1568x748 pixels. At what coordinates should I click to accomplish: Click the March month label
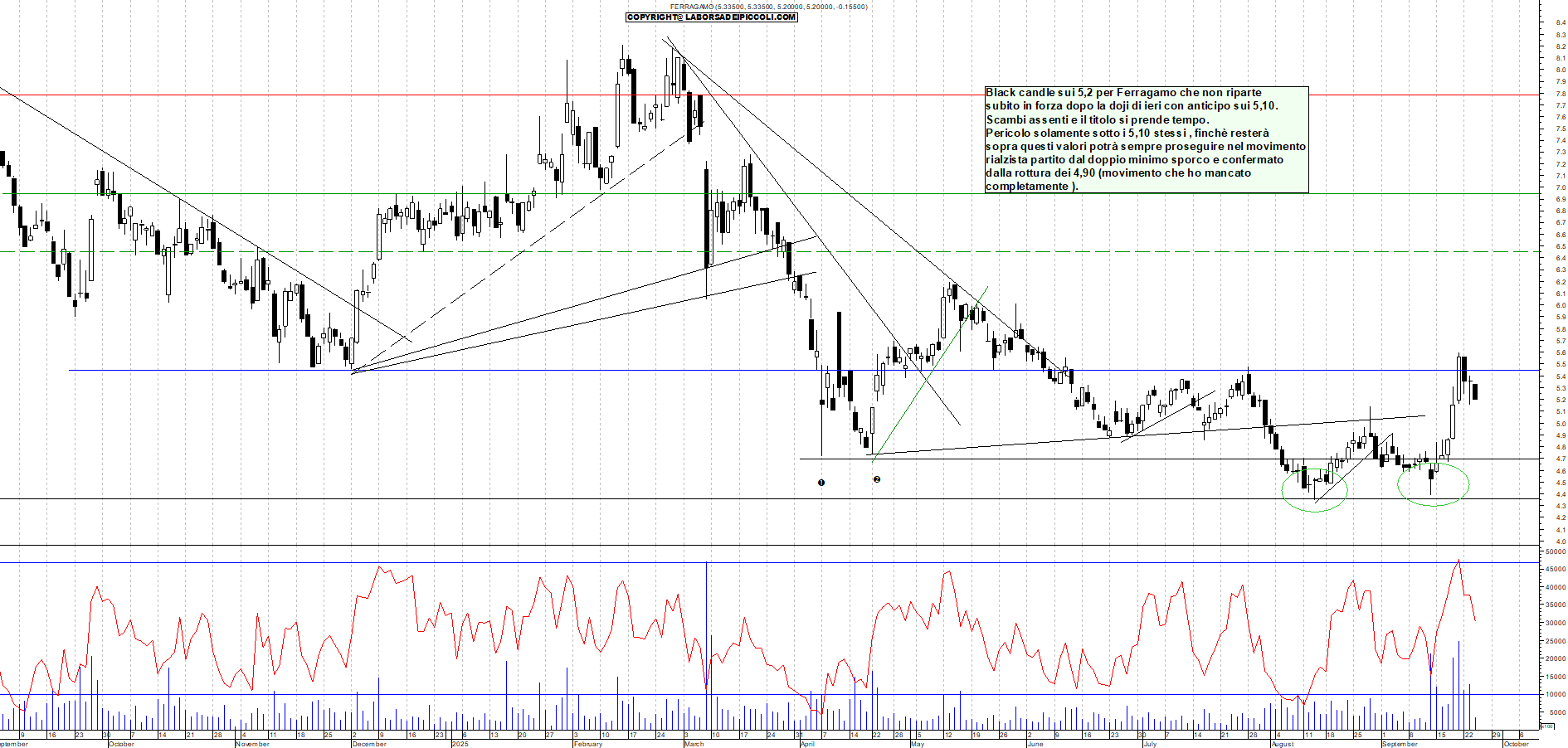pyautogui.click(x=694, y=744)
